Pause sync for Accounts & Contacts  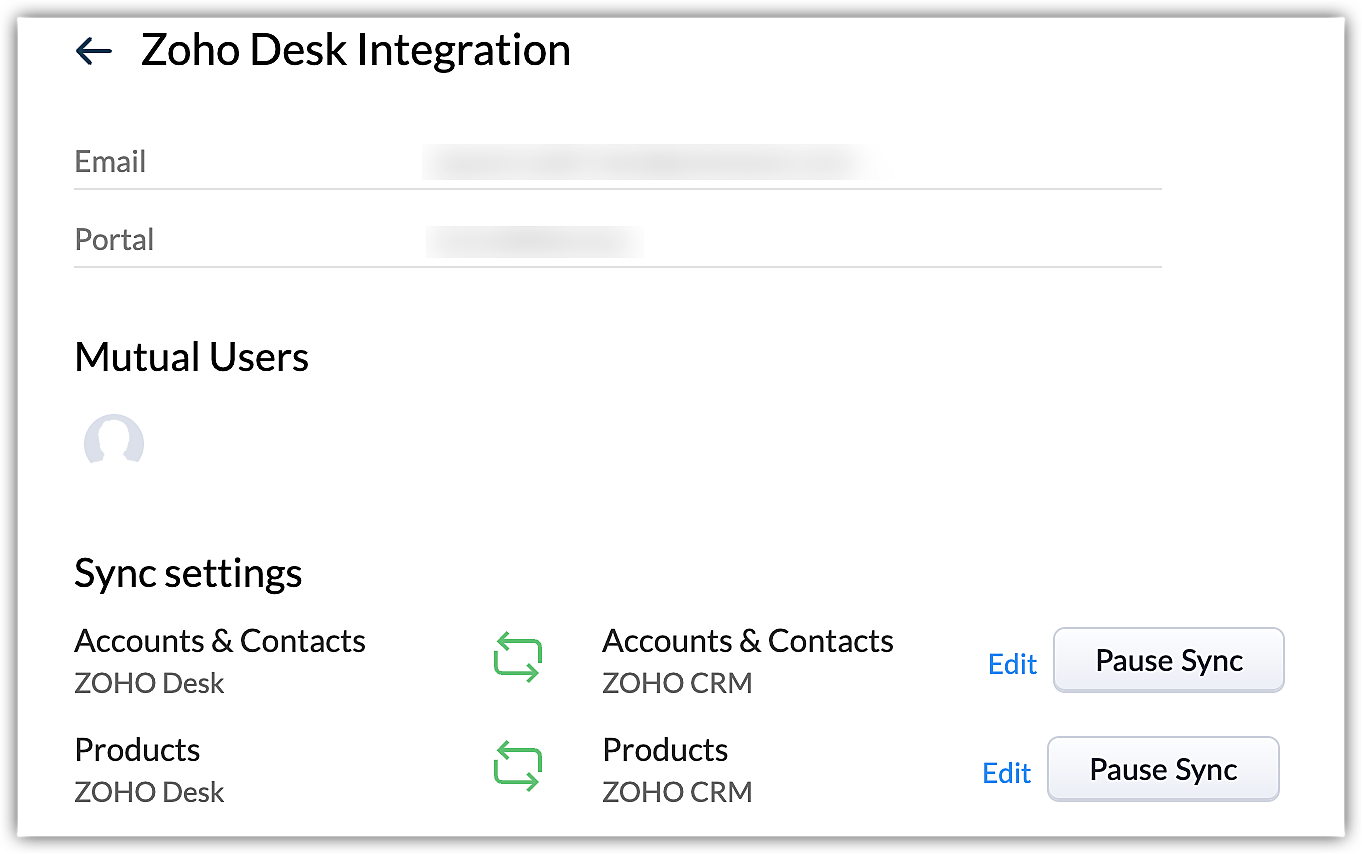coord(1168,660)
